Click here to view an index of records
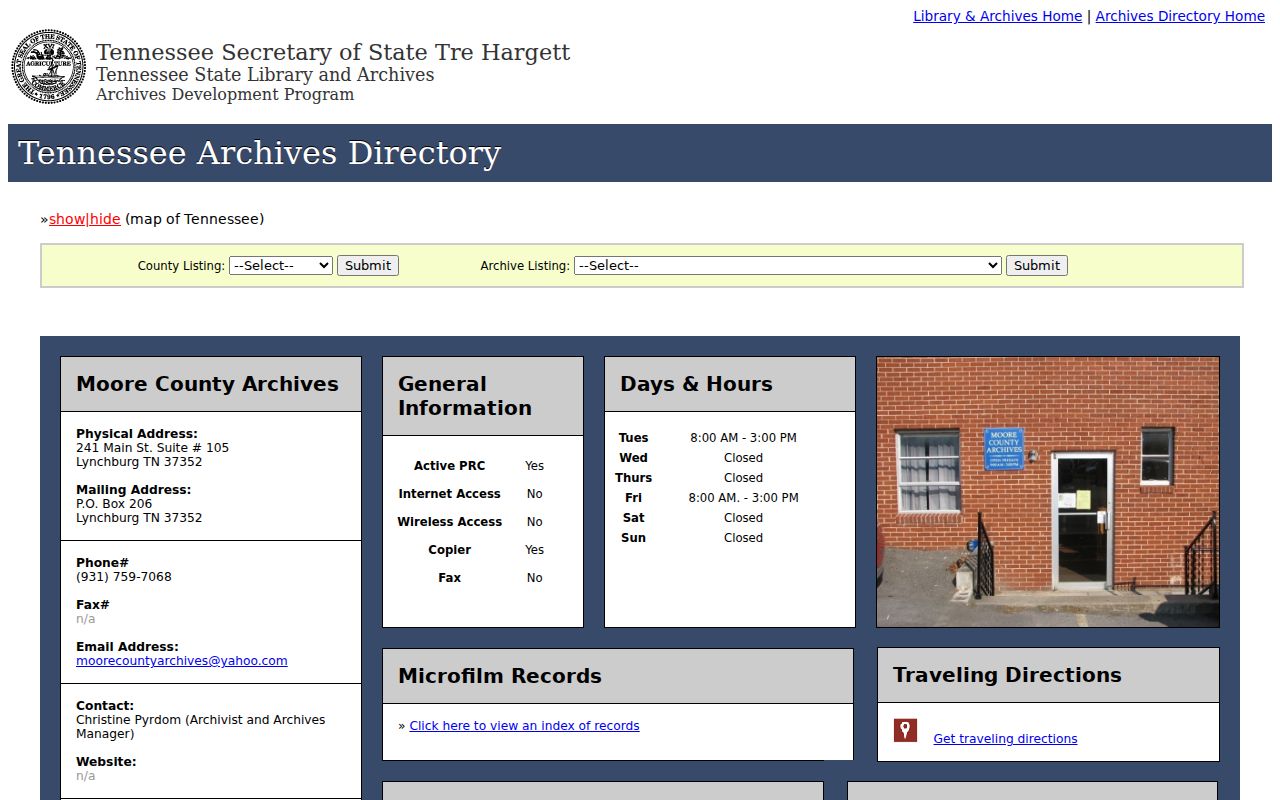 click(524, 726)
